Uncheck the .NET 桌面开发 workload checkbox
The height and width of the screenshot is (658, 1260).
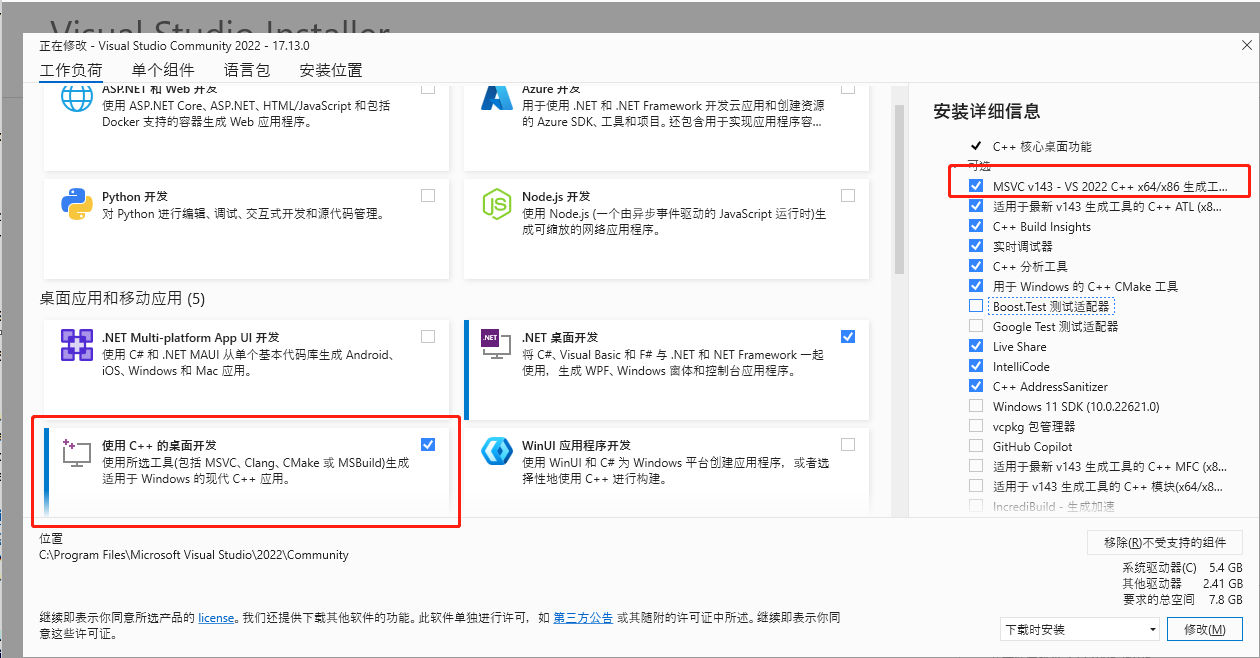coord(848,337)
